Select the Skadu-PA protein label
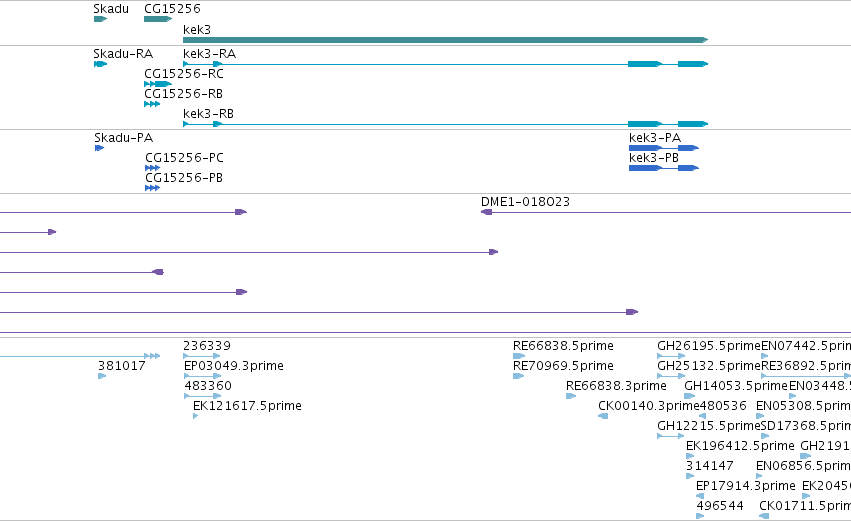The width and height of the screenshot is (851, 521). coord(124,138)
